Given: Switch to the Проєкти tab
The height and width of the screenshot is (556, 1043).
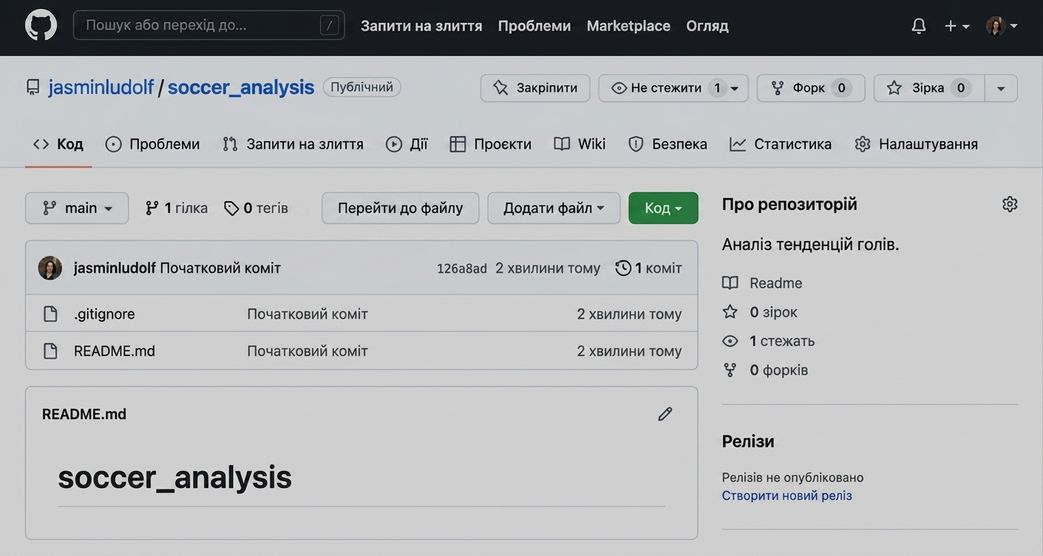Looking at the screenshot, I should [x=490, y=144].
